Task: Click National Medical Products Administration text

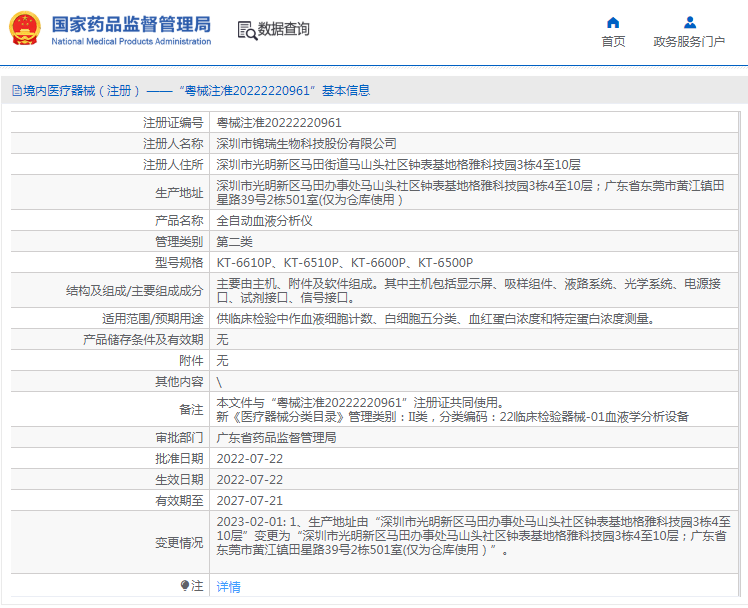Action: click(x=131, y=41)
